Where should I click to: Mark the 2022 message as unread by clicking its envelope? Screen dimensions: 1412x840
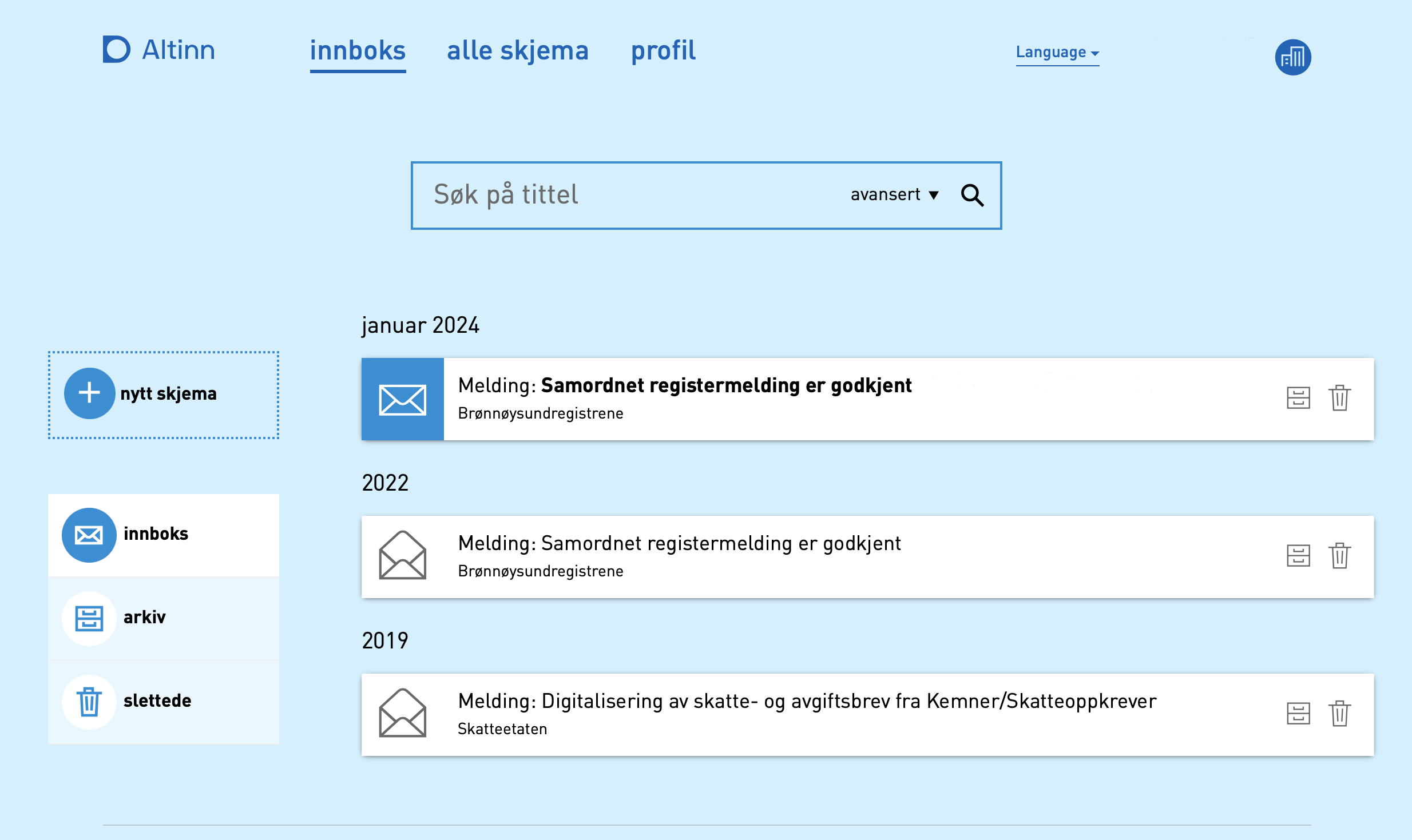coord(402,556)
